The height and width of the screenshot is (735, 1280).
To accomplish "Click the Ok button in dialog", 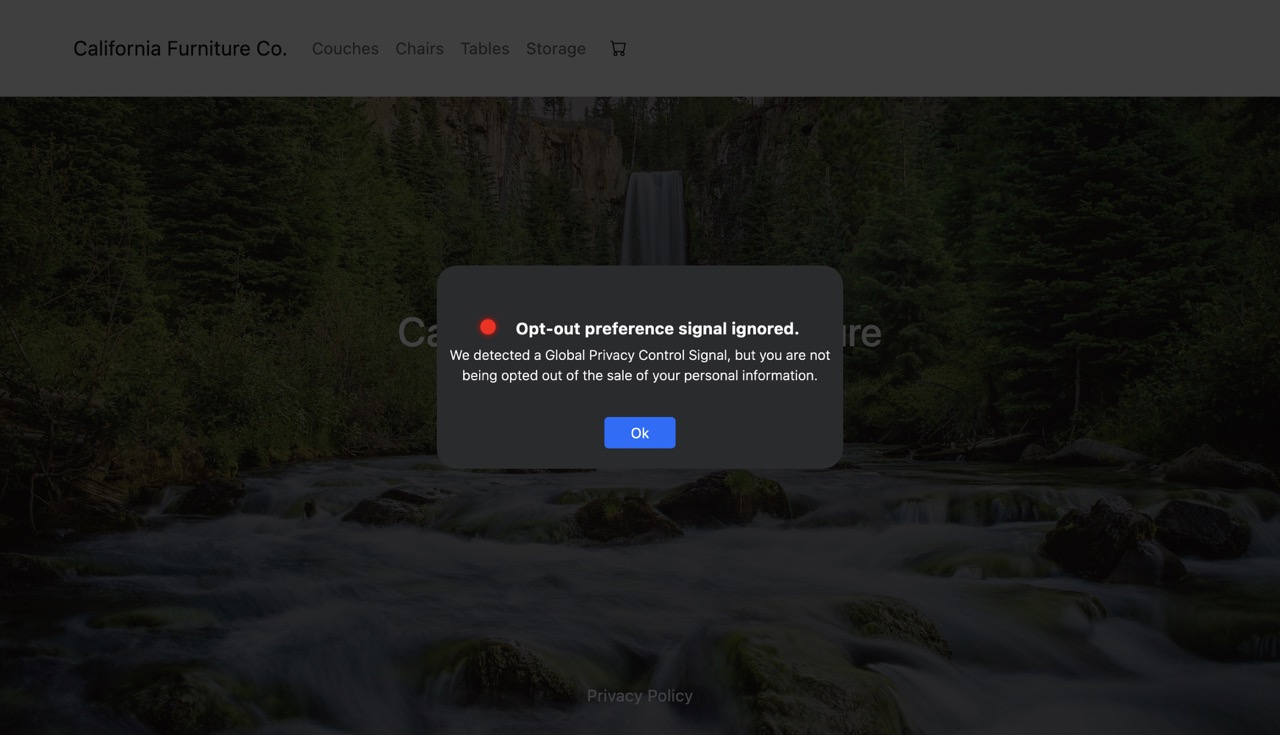I will click(x=640, y=433).
